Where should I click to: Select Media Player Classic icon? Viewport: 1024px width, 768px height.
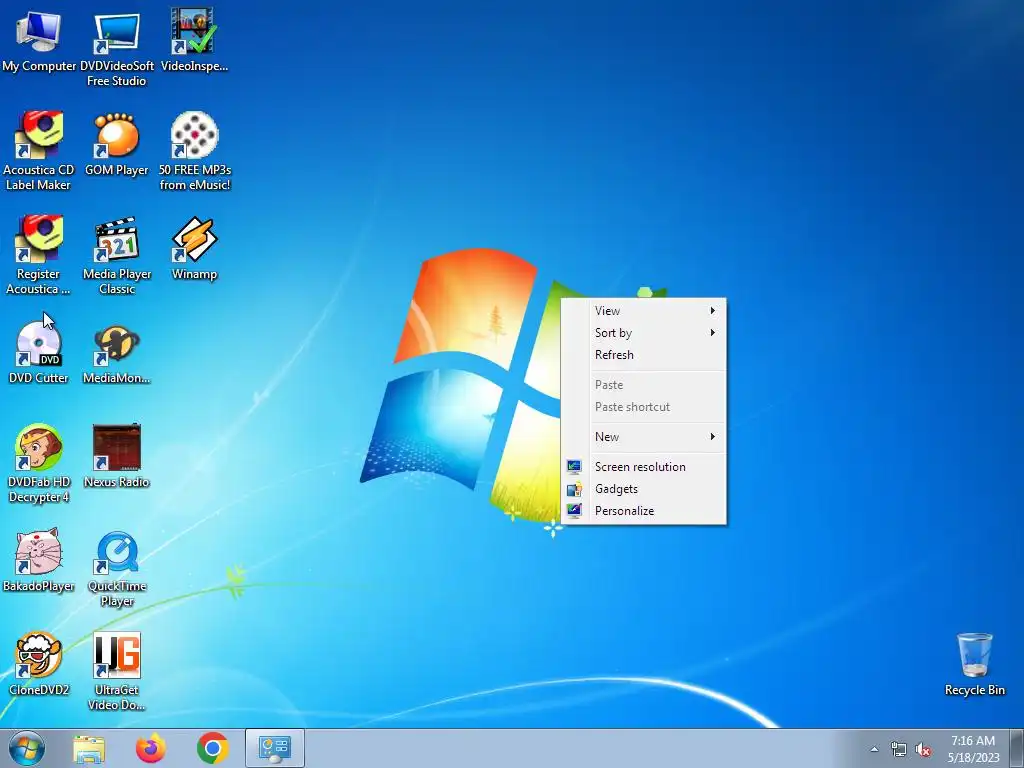point(117,255)
